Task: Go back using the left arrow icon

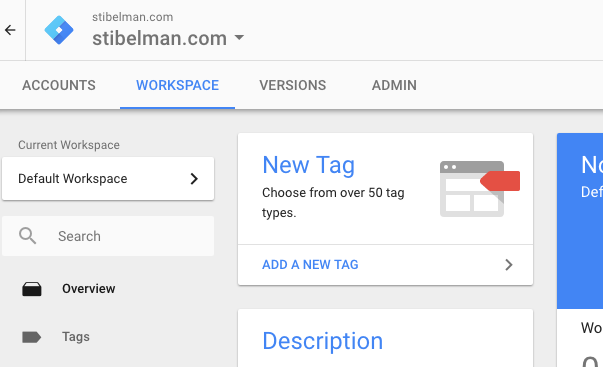Action: [10, 30]
